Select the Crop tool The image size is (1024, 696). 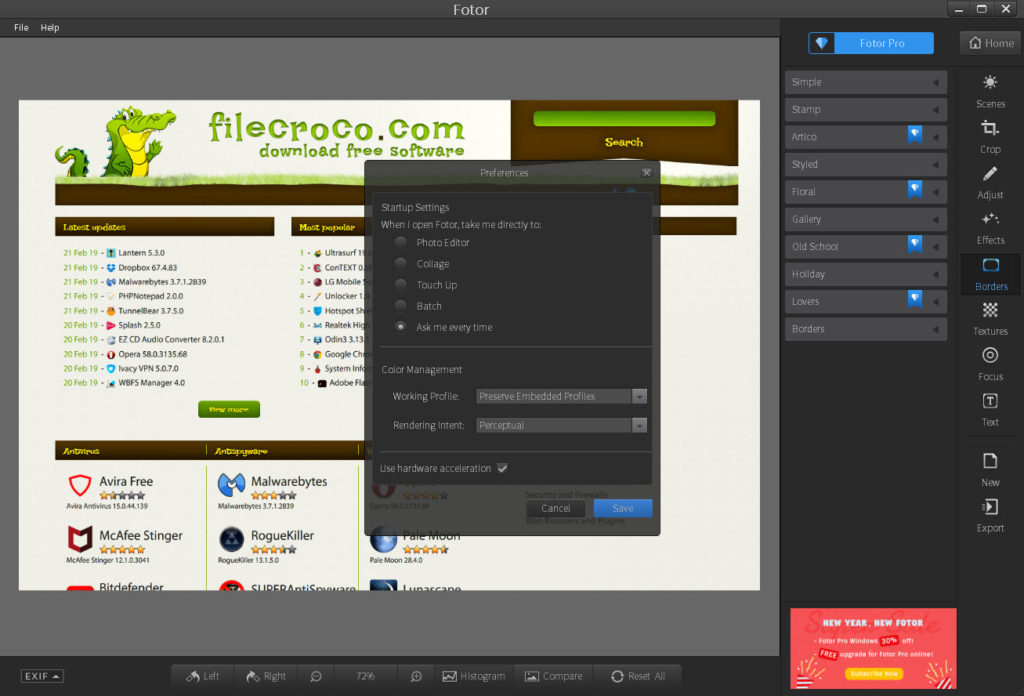point(990,136)
